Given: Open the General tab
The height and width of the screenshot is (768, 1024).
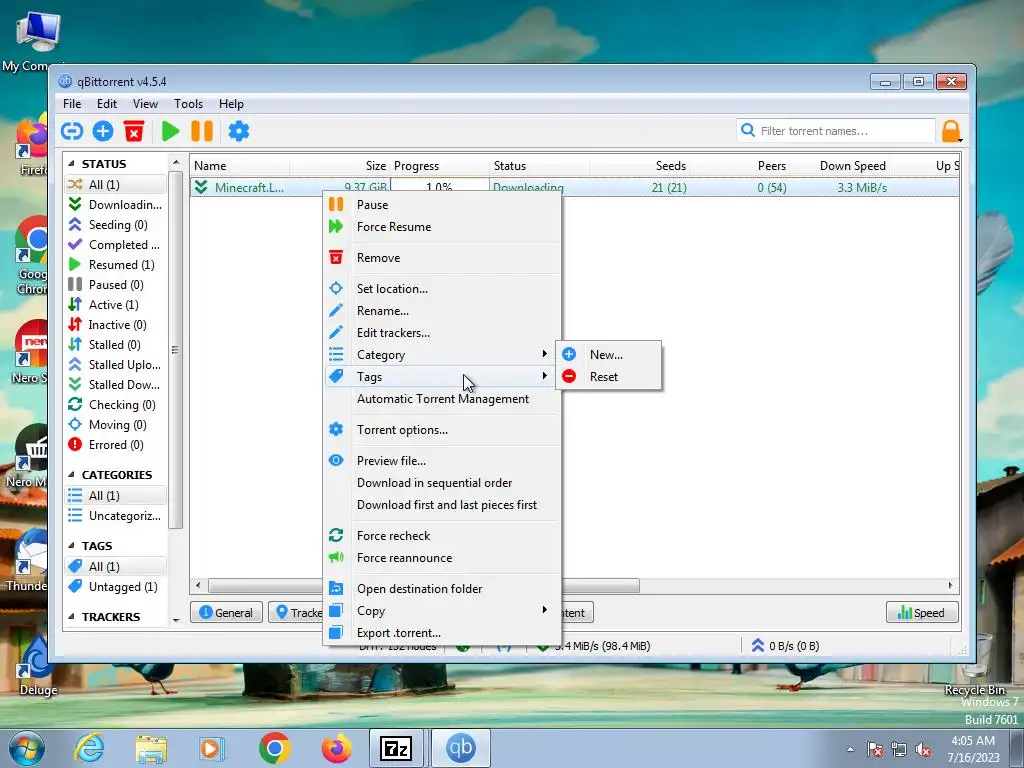Looking at the screenshot, I should [226, 613].
